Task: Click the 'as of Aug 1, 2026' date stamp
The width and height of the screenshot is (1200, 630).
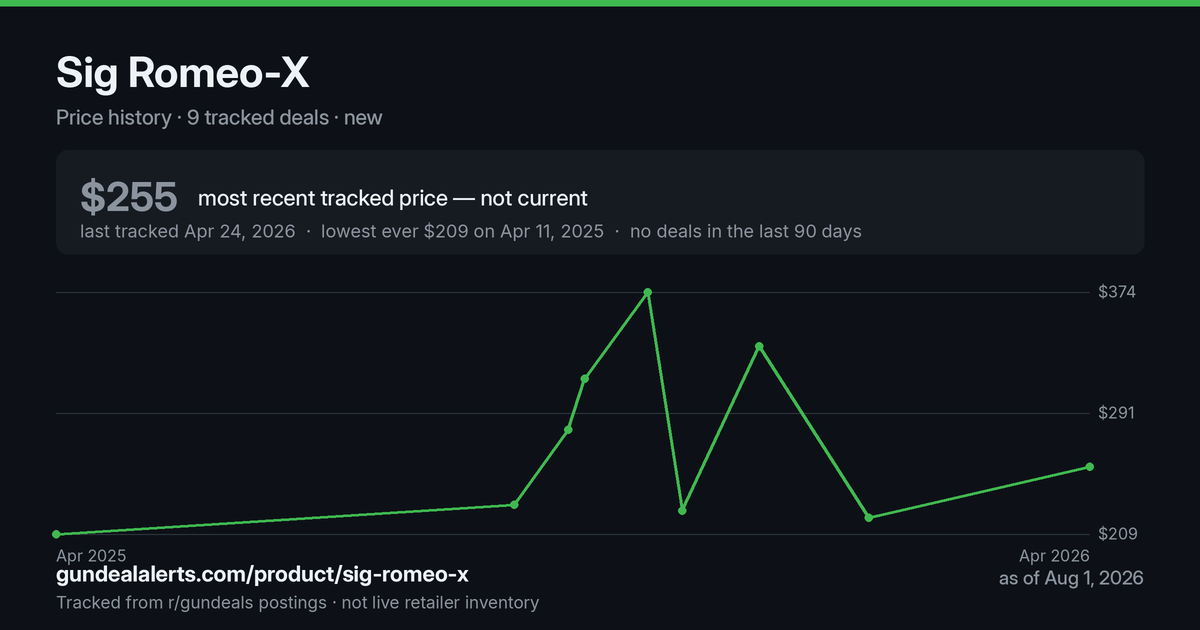Action: click(1071, 578)
